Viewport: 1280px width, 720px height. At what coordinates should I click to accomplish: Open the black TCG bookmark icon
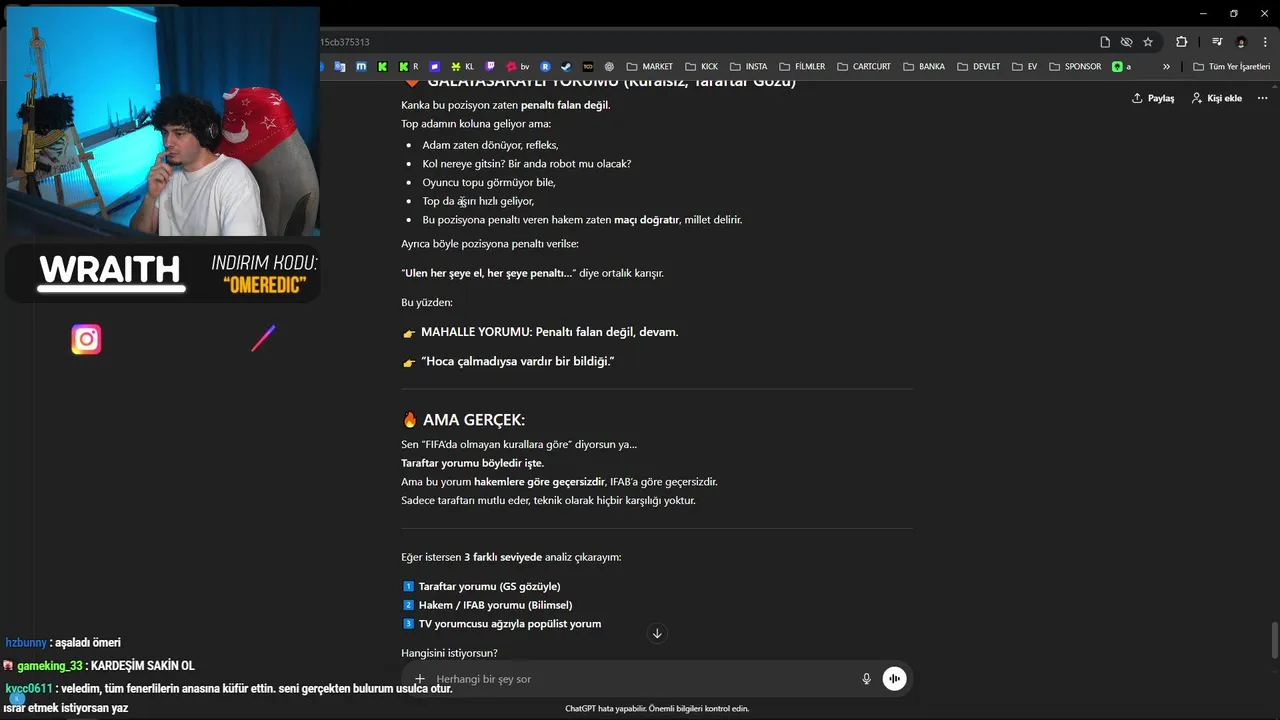(x=588, y=67)
